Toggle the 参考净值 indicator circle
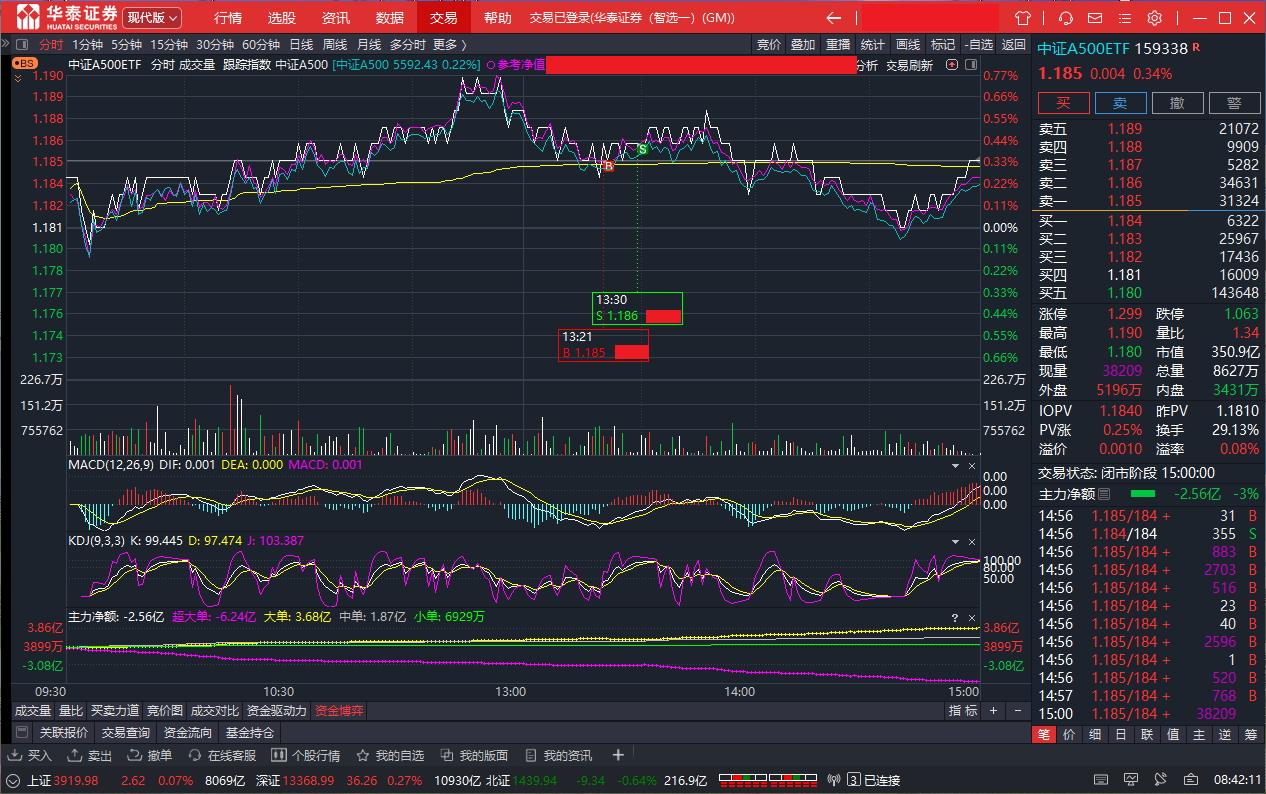Image resolution: width=1266 pixels, height=794 pixels. pyautogui.click(x=490, y=65)
